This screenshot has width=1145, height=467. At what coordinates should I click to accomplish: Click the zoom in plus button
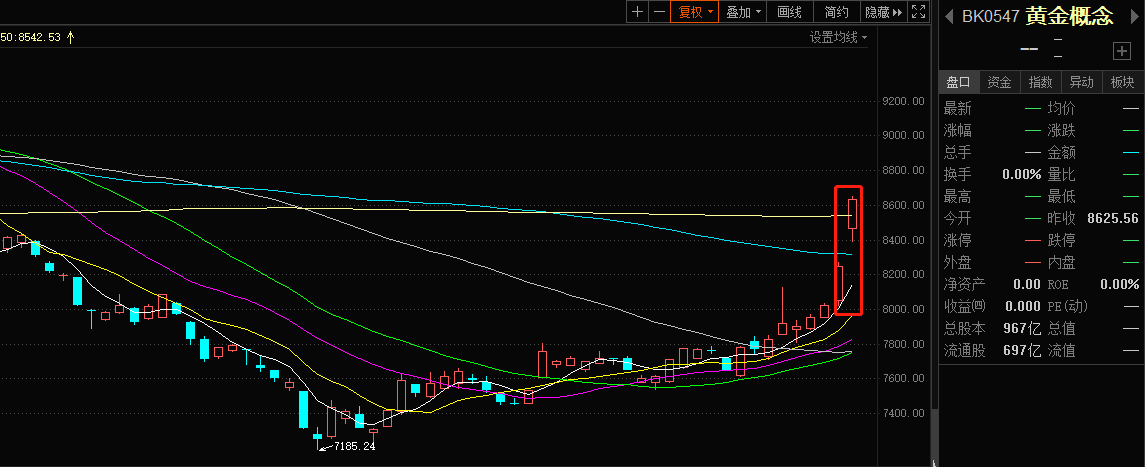(x=638, y=12)
